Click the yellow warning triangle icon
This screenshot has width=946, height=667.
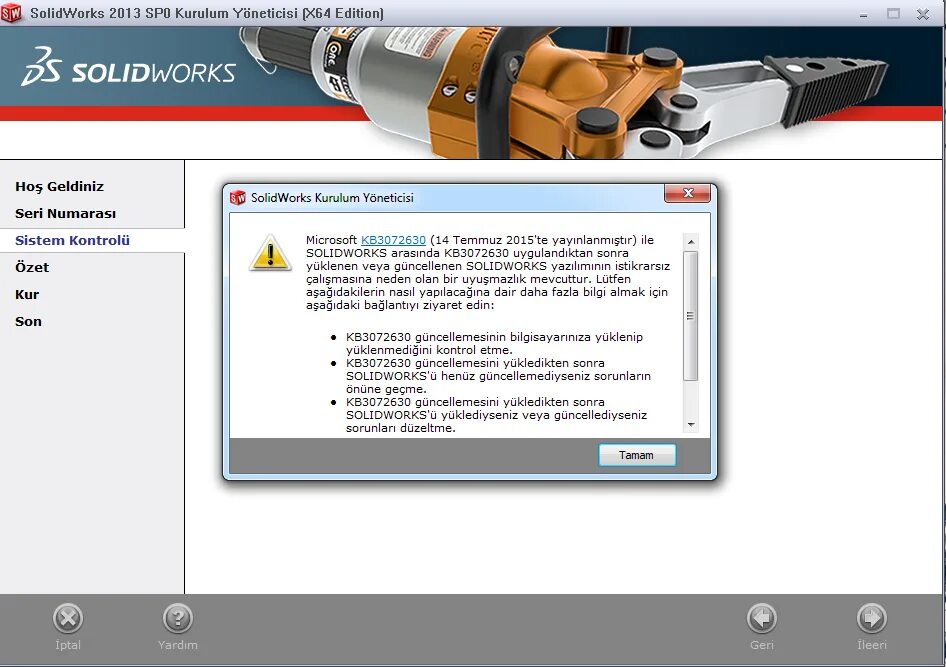click(270, 253)
